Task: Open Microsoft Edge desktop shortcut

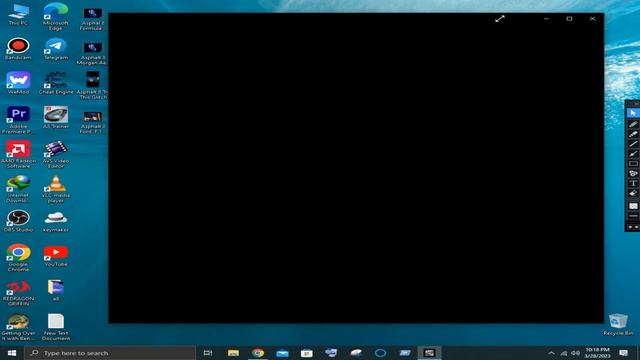Action: (56, 16)
